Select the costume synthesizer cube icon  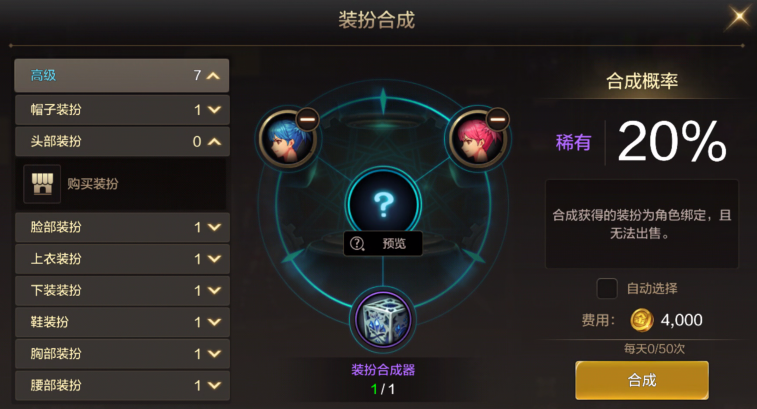click(383, 320)
